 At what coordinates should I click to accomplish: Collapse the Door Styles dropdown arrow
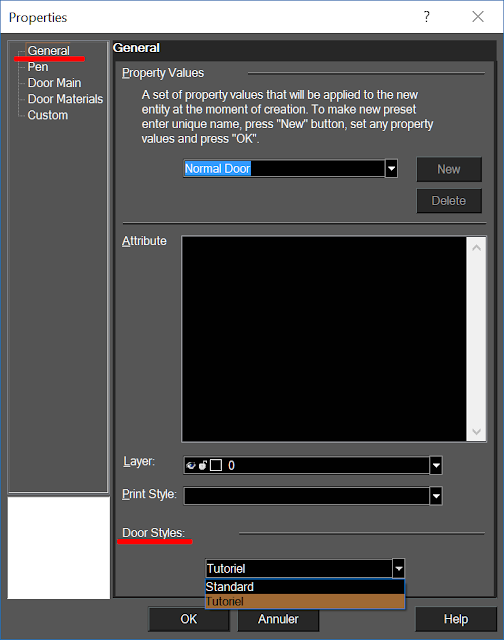[x=398, y=569]
